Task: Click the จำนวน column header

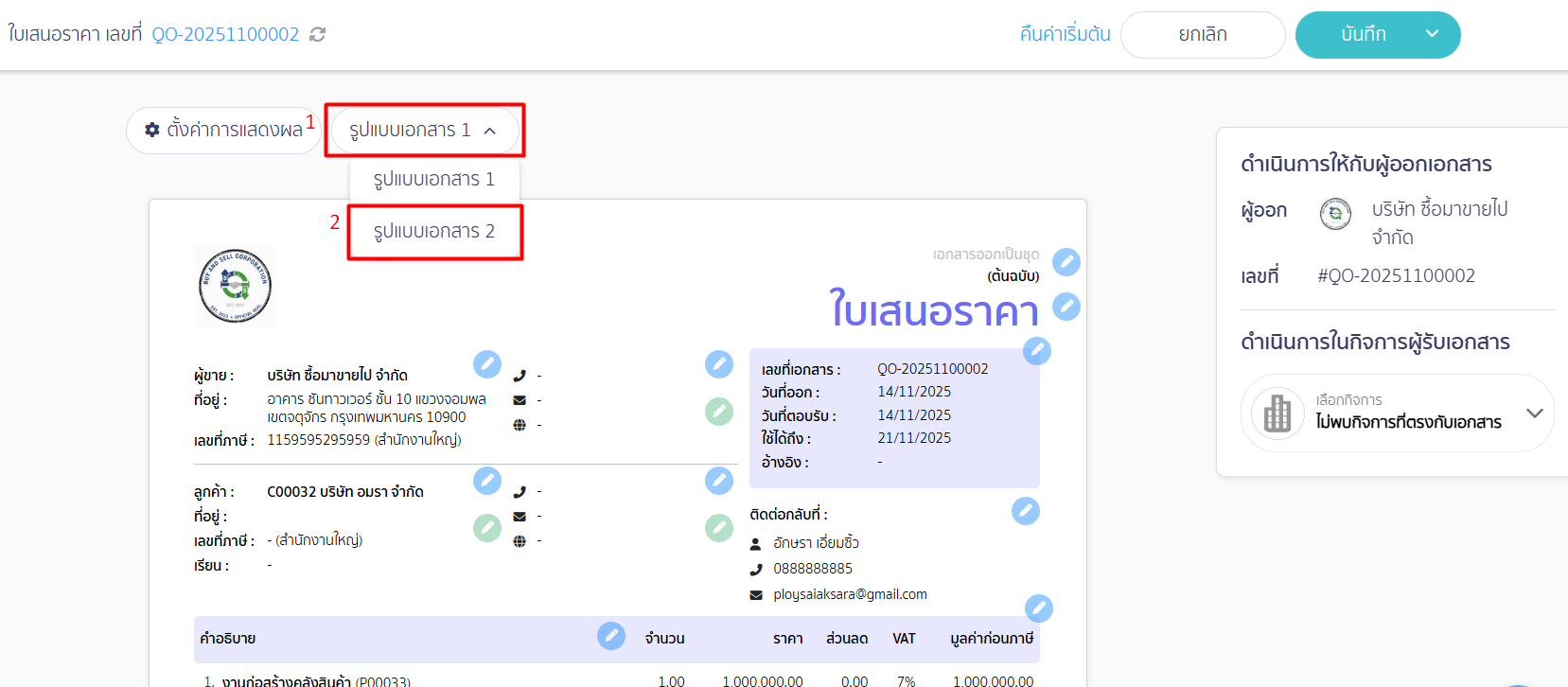Action: pos(664,639)
